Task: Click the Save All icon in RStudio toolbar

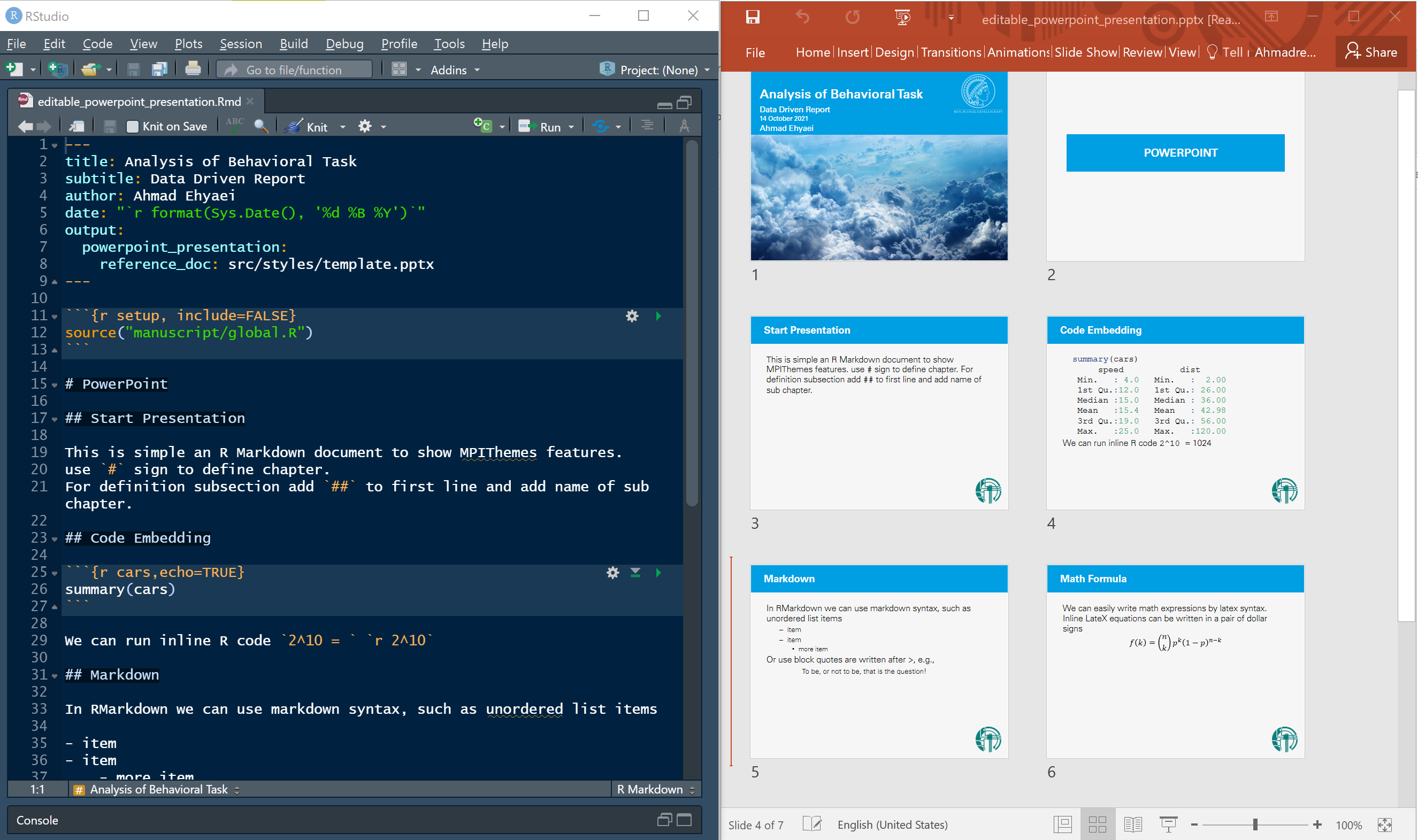Action: 159,69
